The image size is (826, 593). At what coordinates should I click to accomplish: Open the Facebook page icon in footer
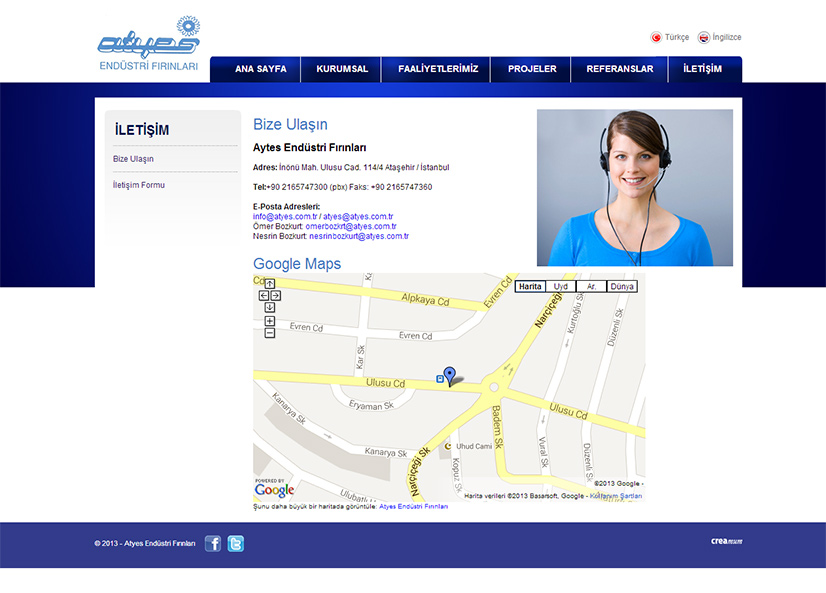[x=213, y=544]
